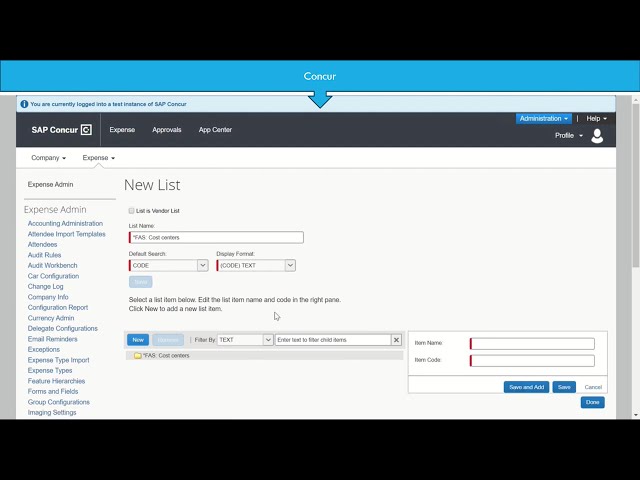Open the Currency Admin link
This screenshot has width=640, height=480.
pos(51,318)
